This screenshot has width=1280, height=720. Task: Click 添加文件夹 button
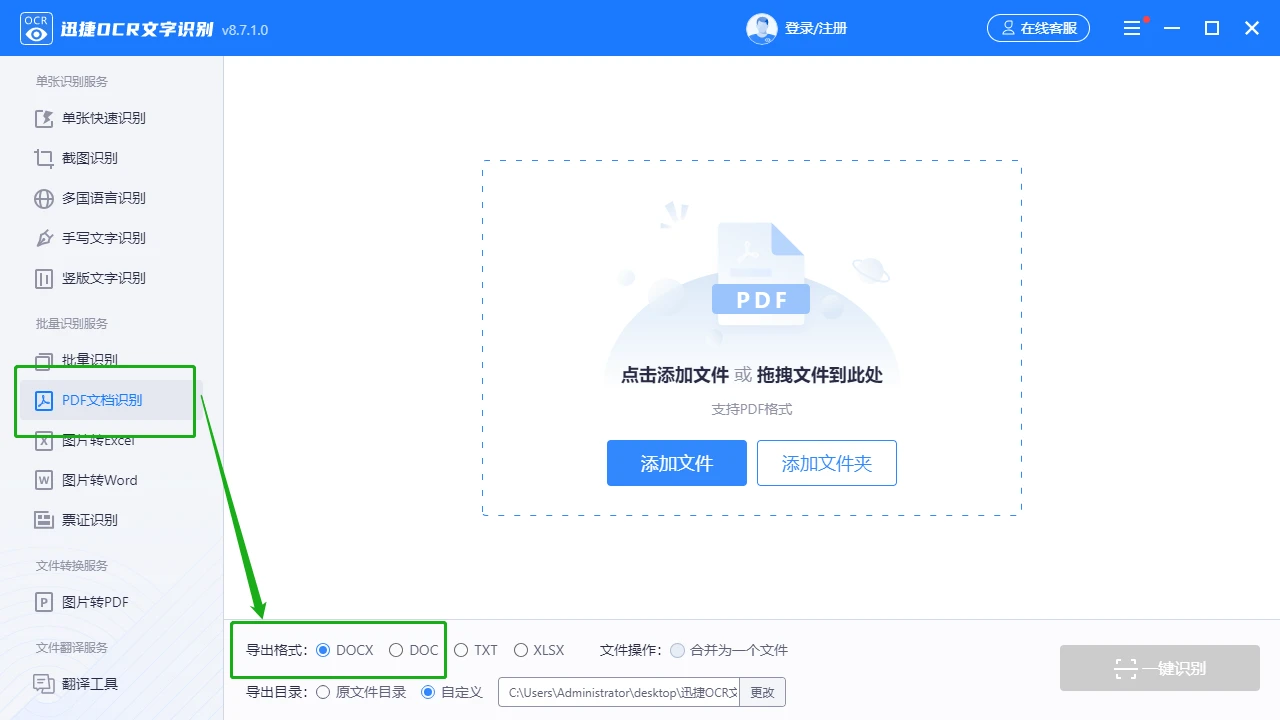tap(827, 463)
